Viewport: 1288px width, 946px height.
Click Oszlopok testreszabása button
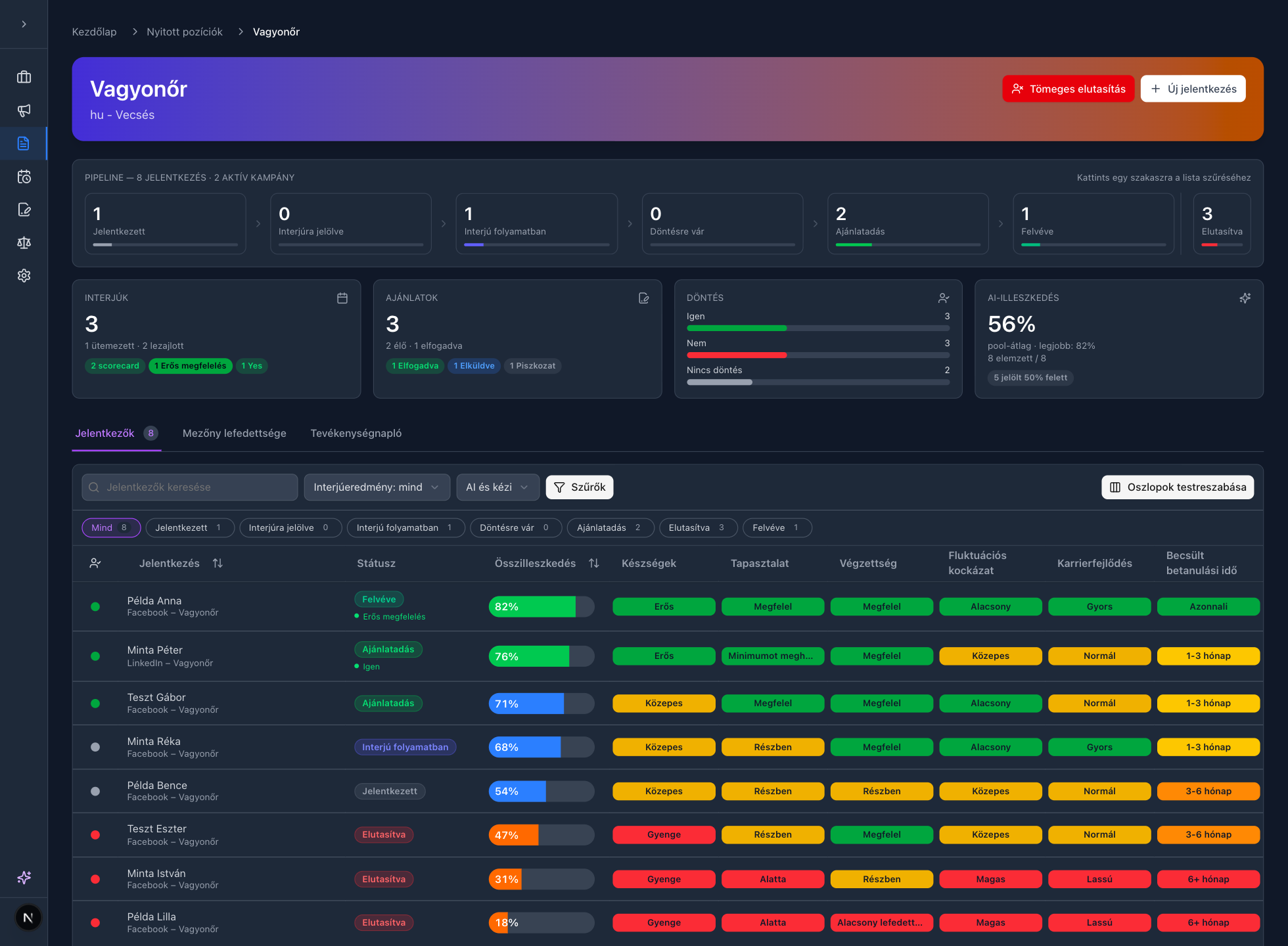click(x=1178, y=487)
